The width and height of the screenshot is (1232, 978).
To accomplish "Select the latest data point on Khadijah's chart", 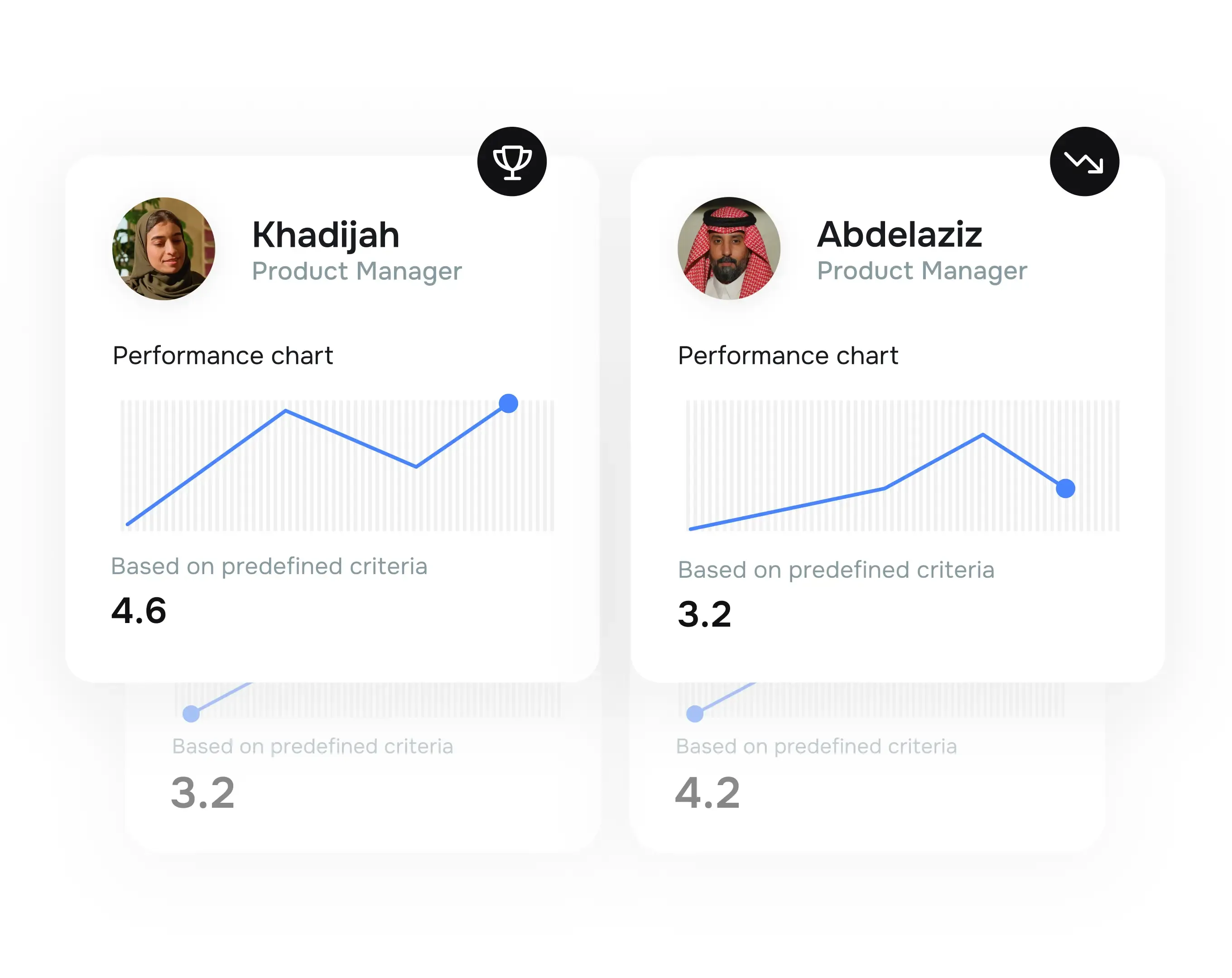I will [x=507, y=403].
